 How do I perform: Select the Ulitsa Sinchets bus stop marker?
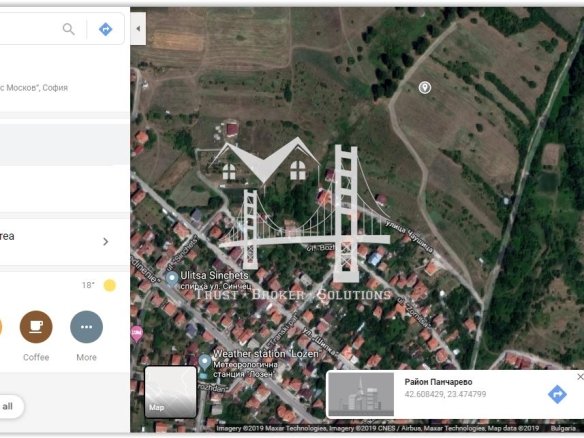coord(172,279)
